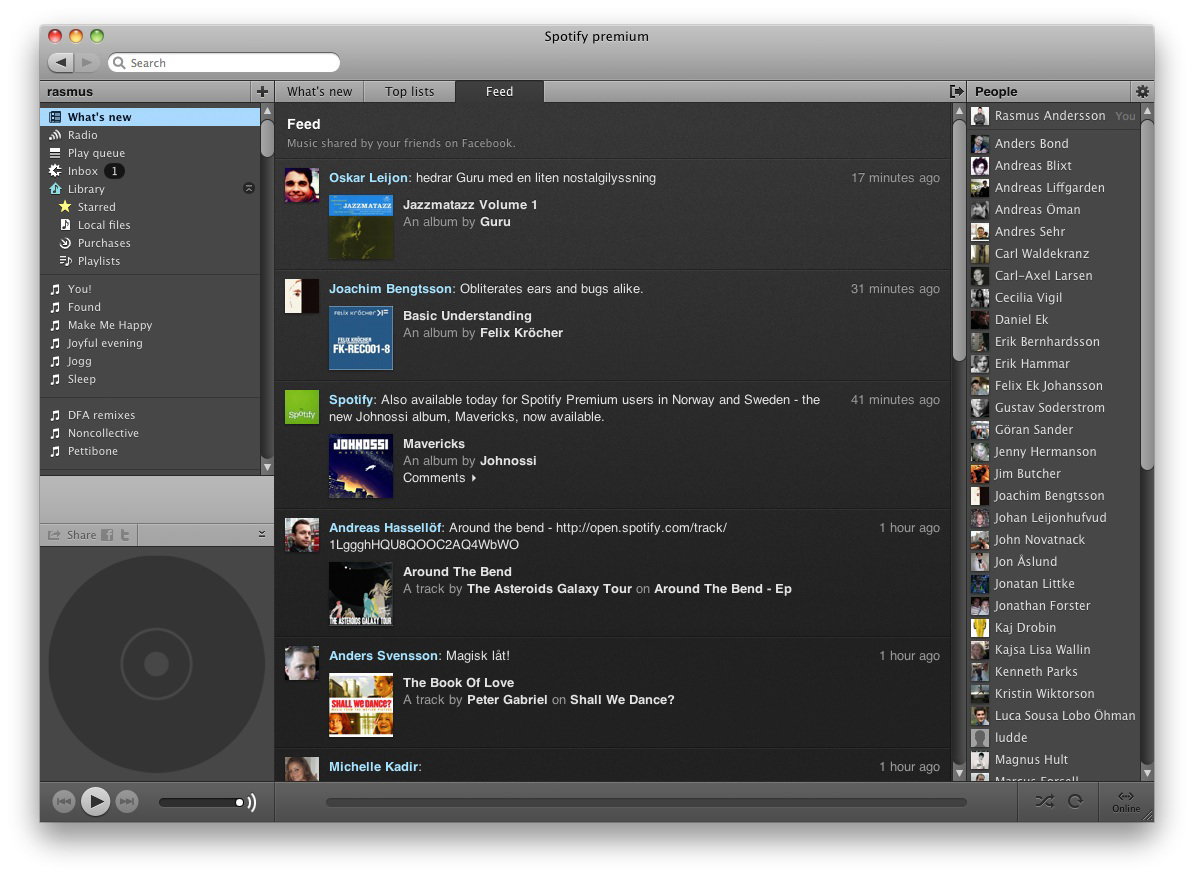Collapse the Library section

[x=249, y=188]
